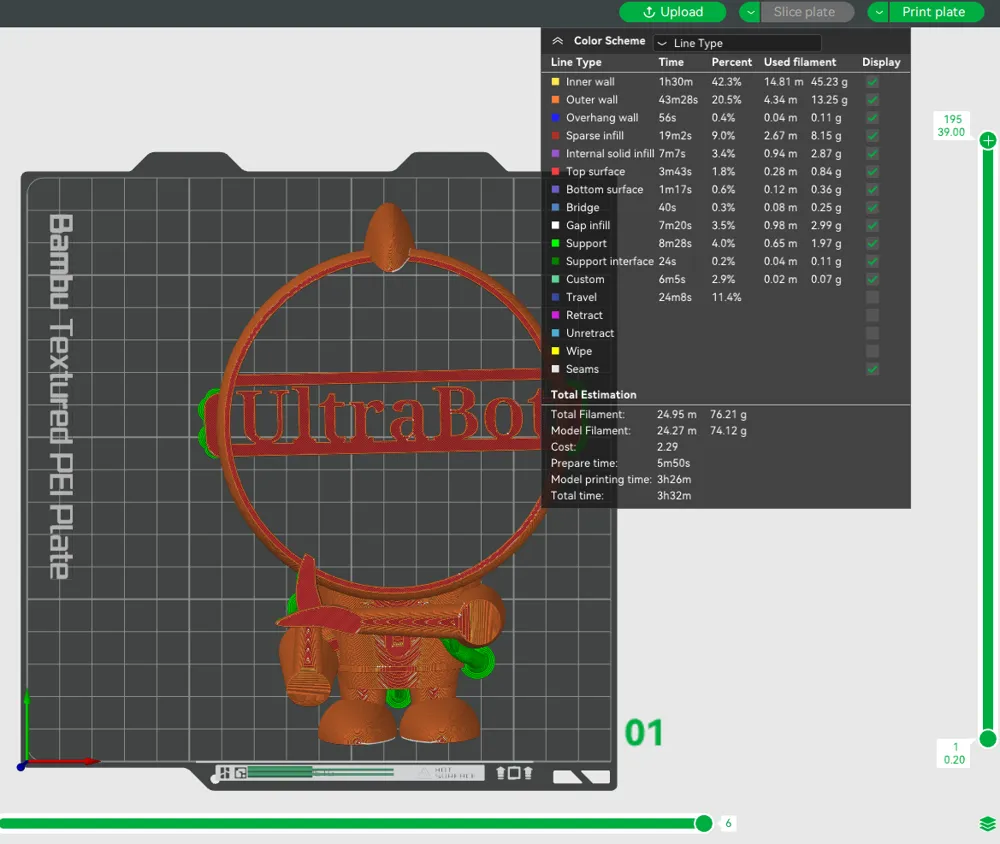Click the Seams color swatch
Screen dimensions: 1000x844
pyautogui.click(x=555, y=369)
